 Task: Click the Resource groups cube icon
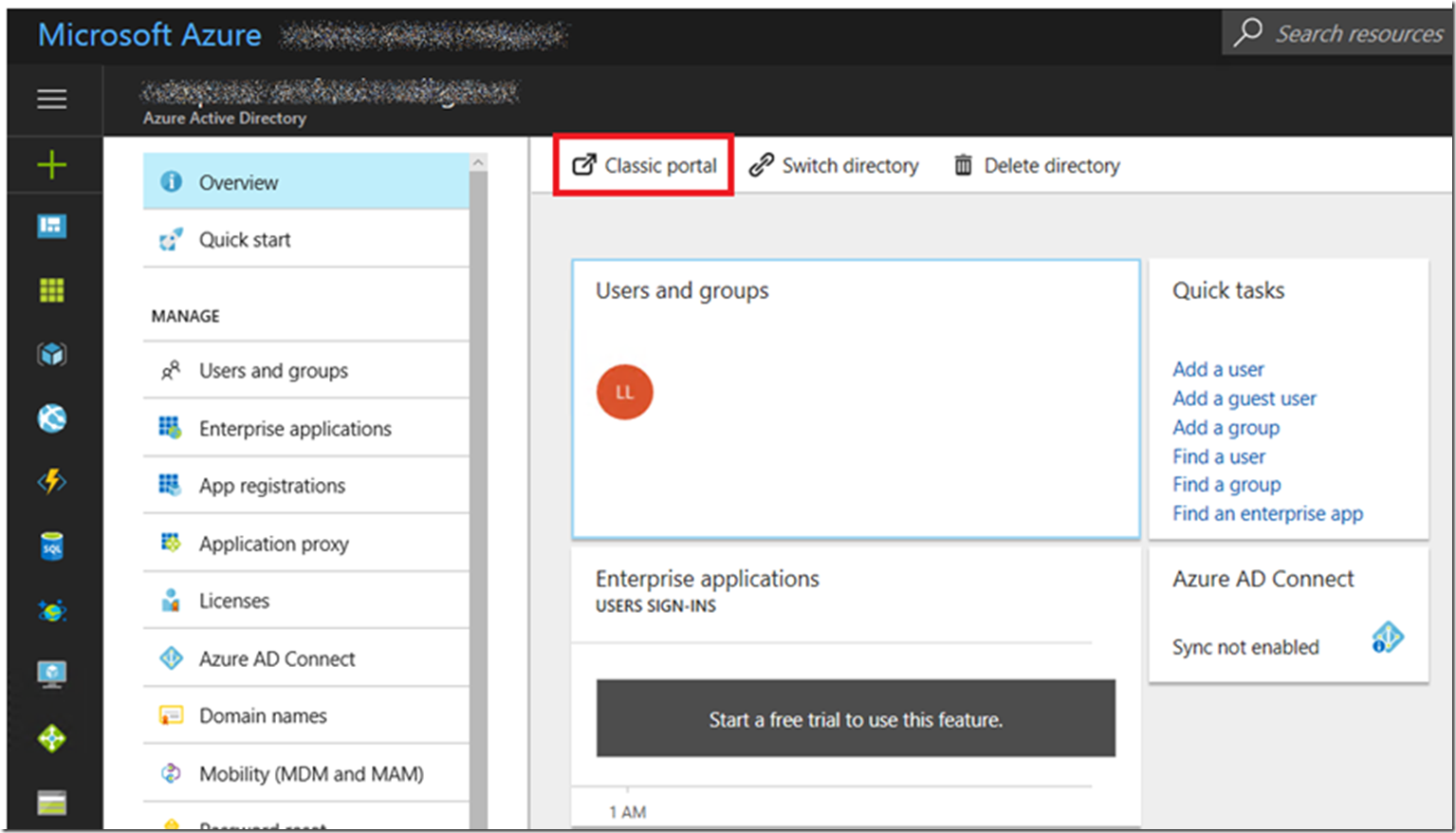point(51,354)
